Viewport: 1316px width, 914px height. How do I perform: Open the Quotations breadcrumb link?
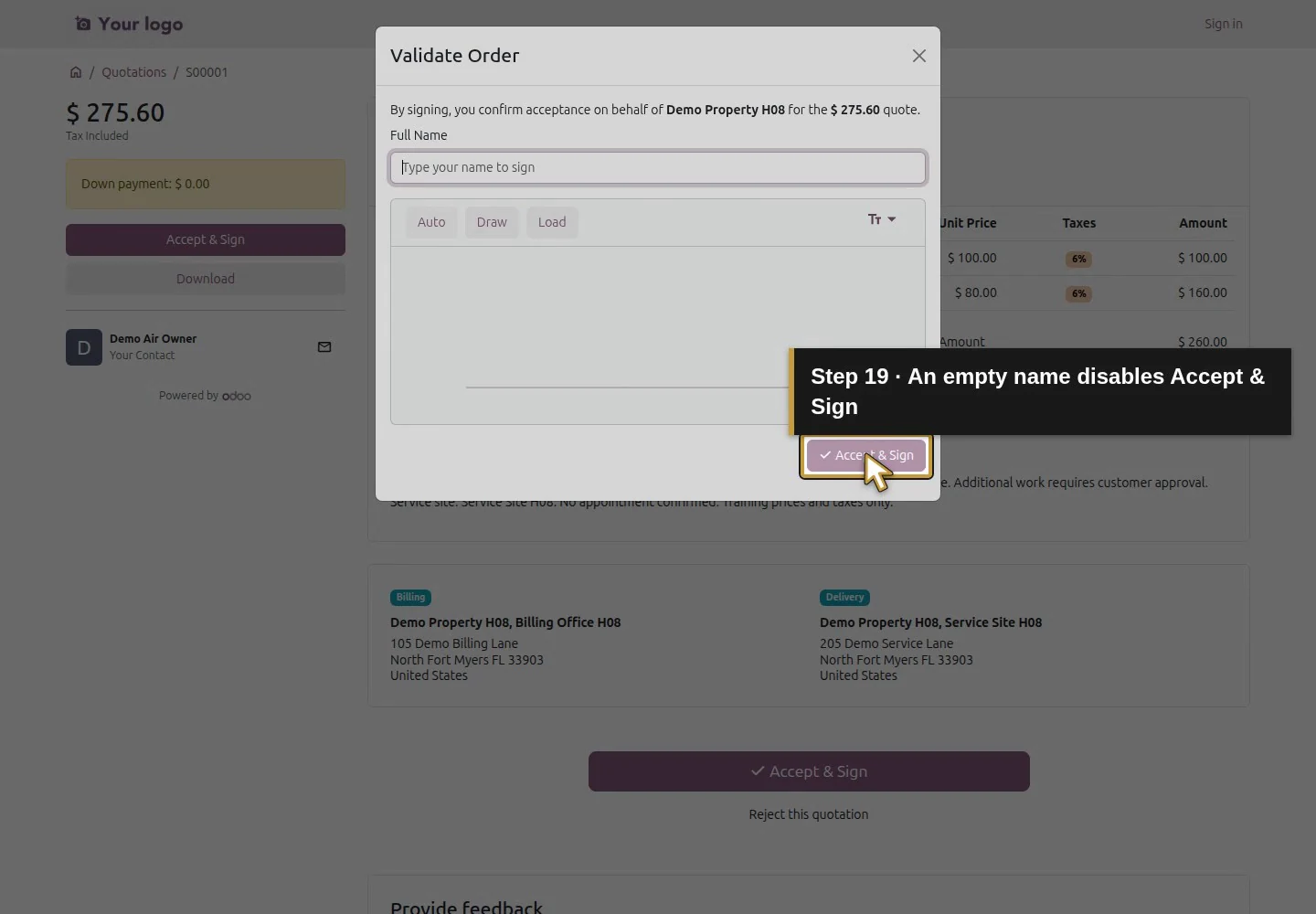(133, 72)
